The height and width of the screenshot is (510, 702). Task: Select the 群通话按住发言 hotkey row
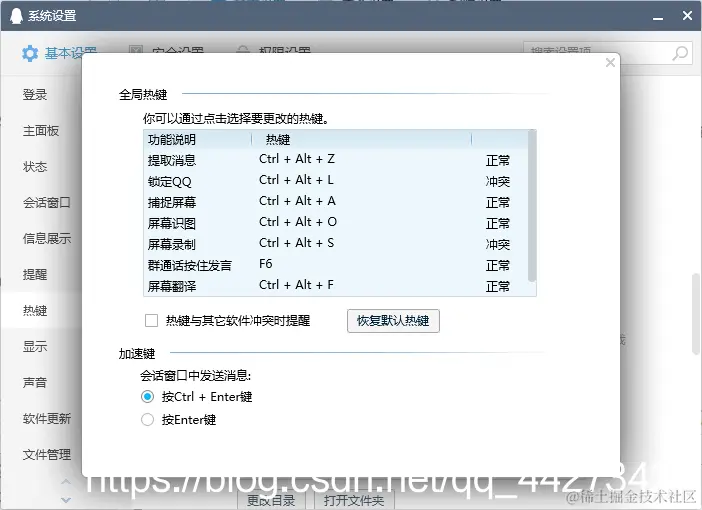[x=336, y=265]
